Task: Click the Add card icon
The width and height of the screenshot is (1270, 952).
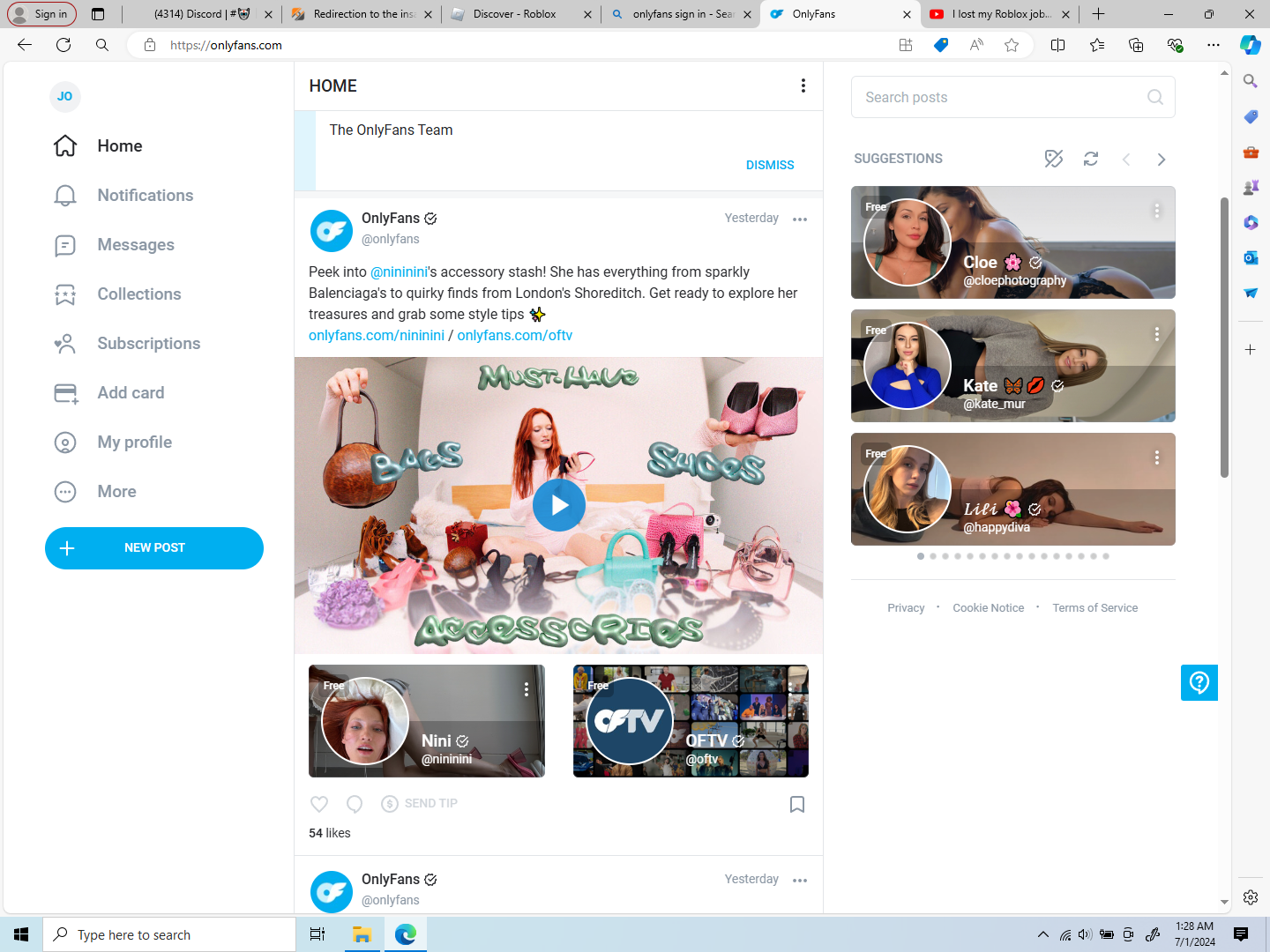Action: [x=65, y=393]
